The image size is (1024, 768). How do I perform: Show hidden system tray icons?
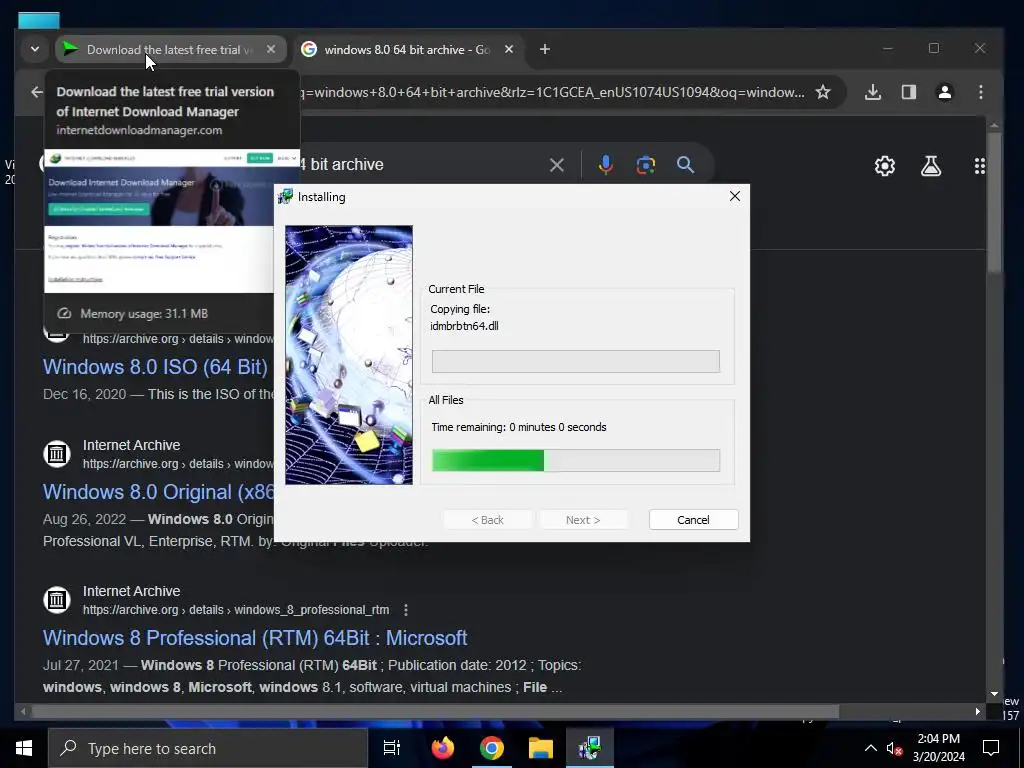coord(871,748)
